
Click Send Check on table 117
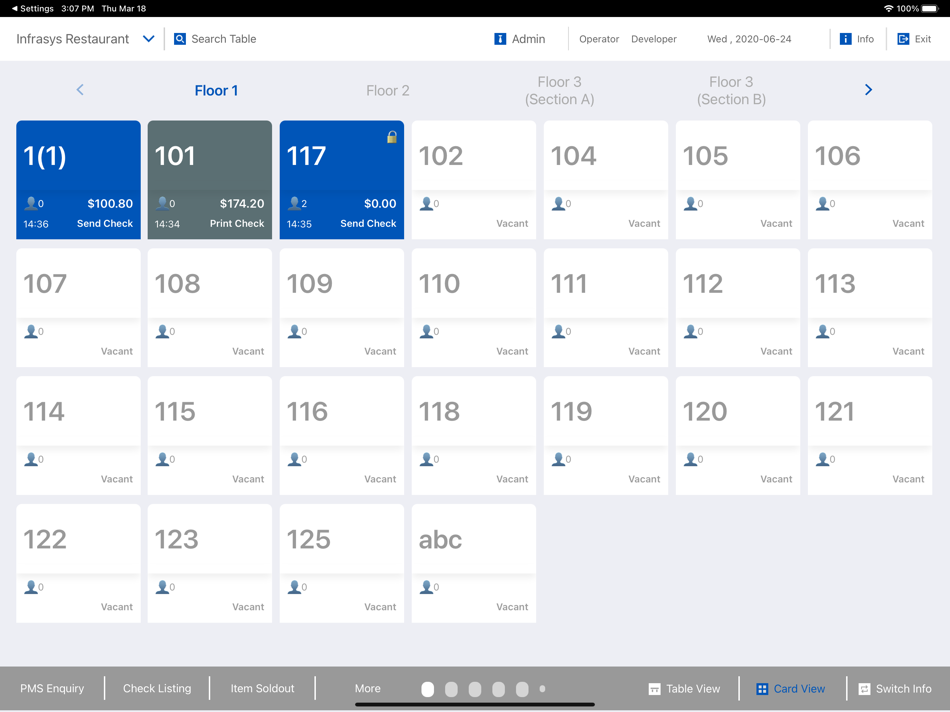click(368, 224)
